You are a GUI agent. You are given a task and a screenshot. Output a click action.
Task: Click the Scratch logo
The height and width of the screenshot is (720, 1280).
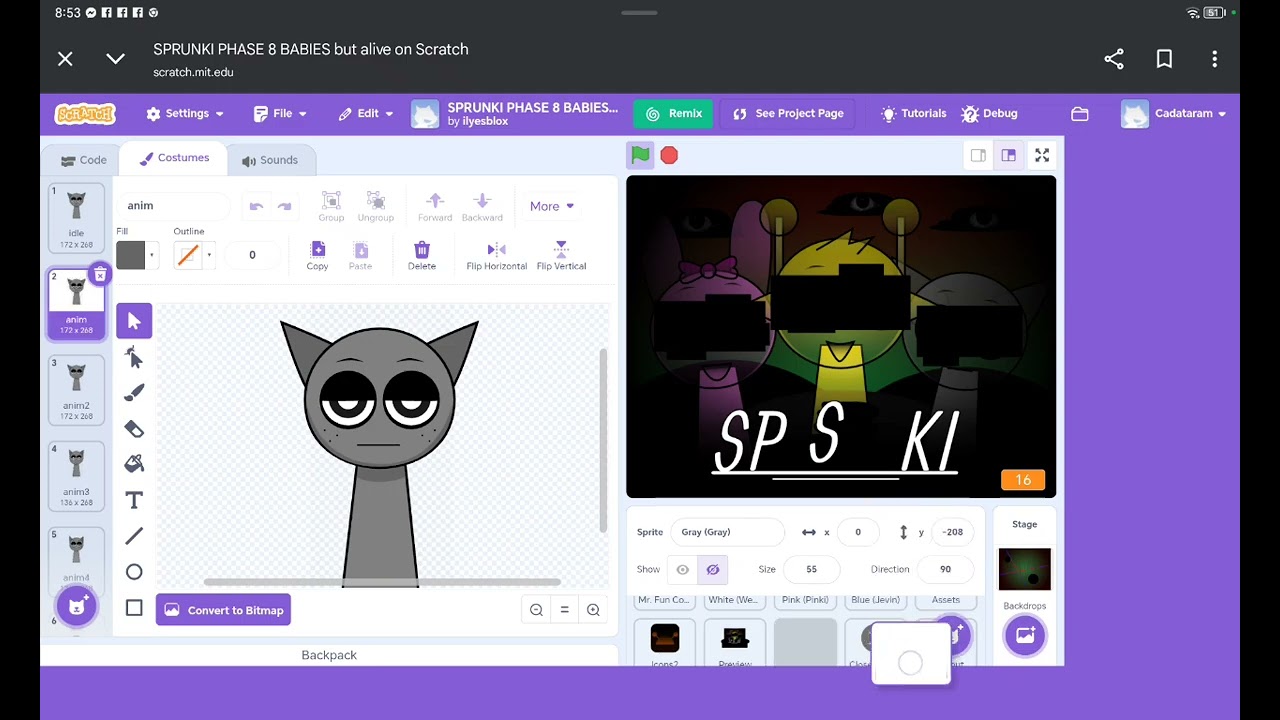click(85, 114)
